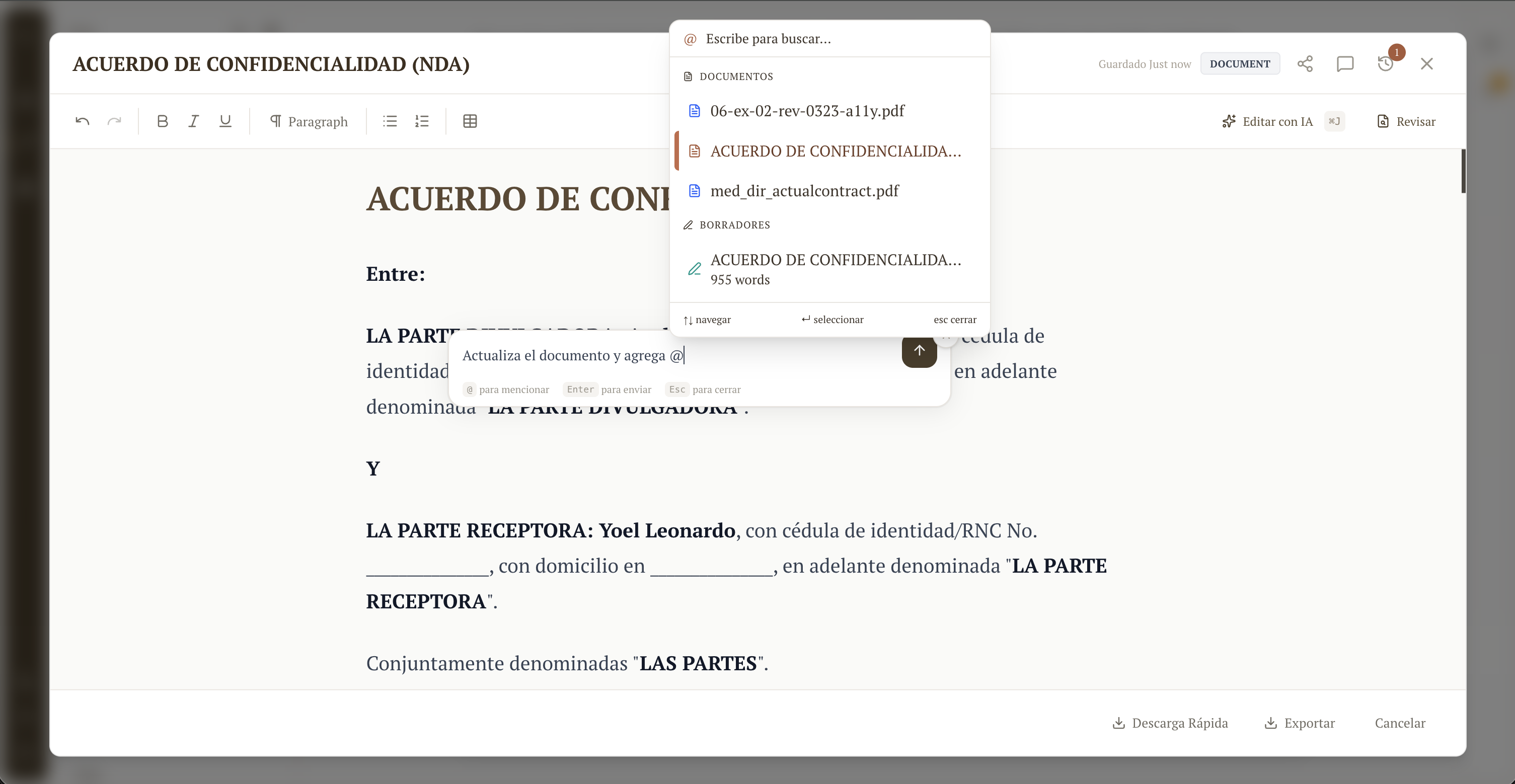This screenshot has width=1515, height=784.
Task: Click Descarga Rápida
Action: click(x=1170, y=723)
